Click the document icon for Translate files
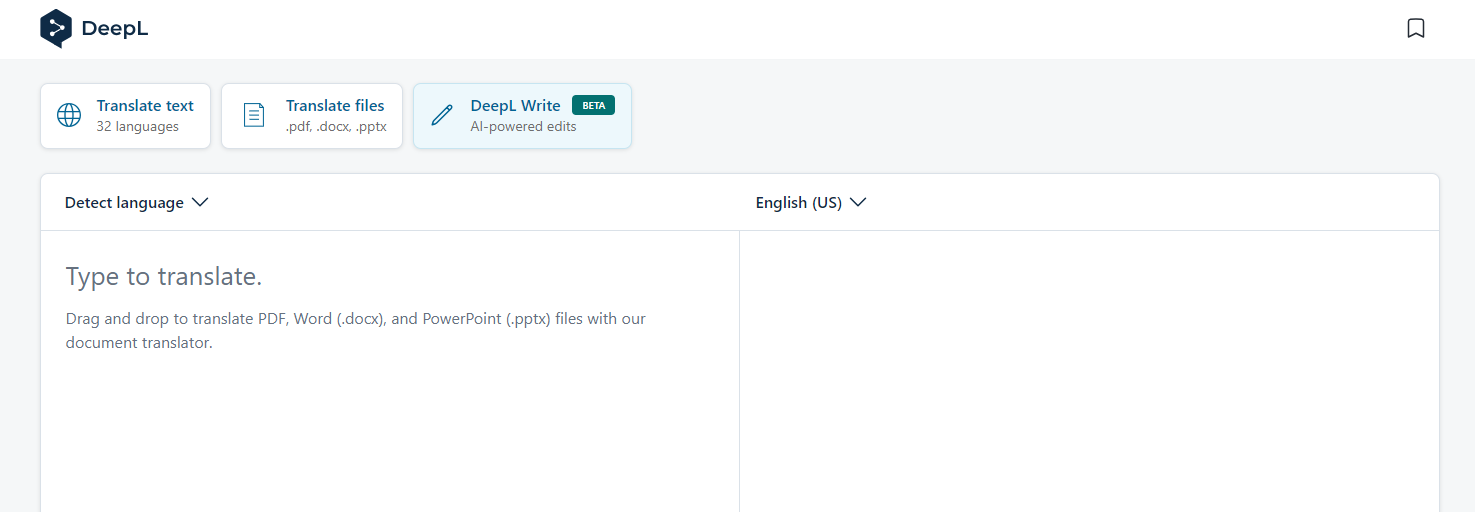This screenshot has width=1475, height=512. pyautogui.click(x=255, y=115)
